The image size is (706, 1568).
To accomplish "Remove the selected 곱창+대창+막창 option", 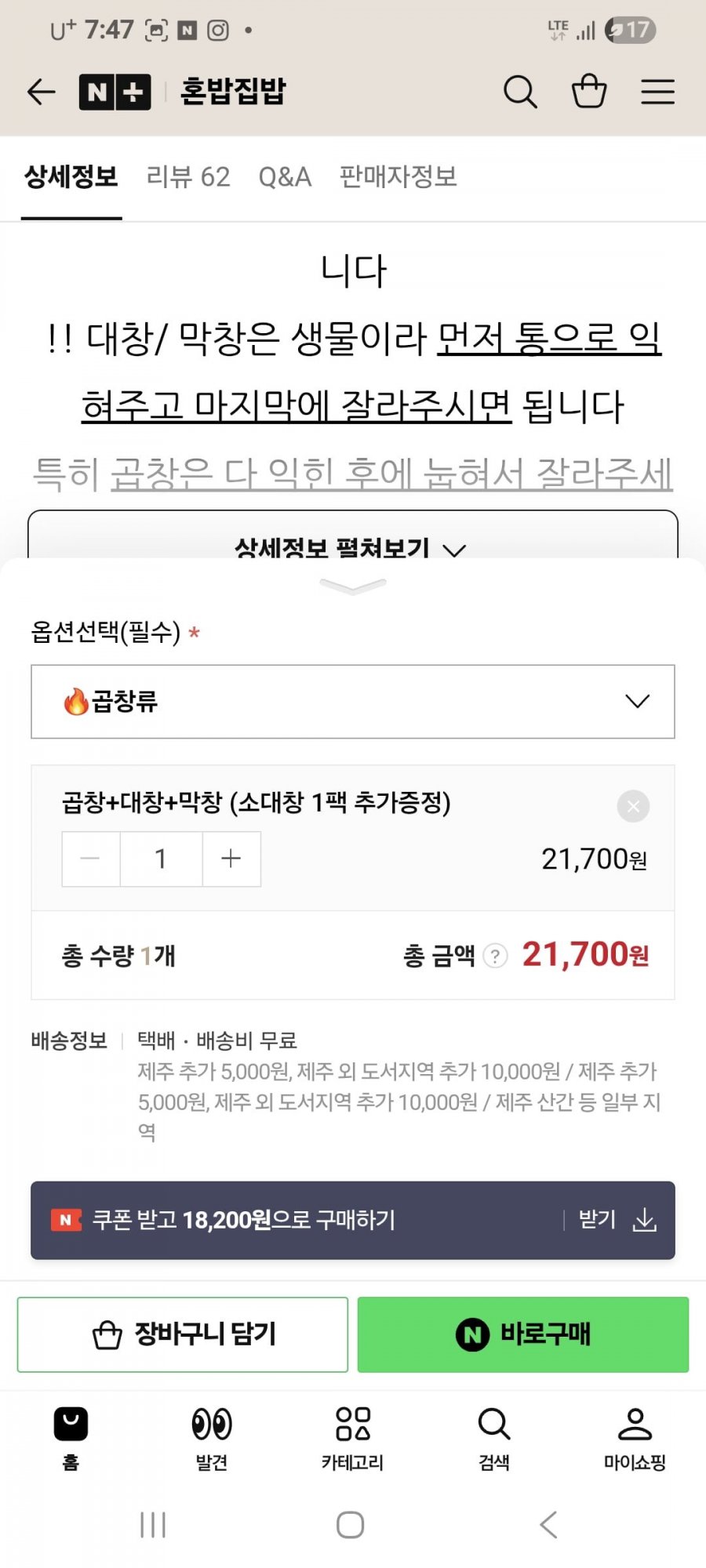I will [x=633, y=806].
